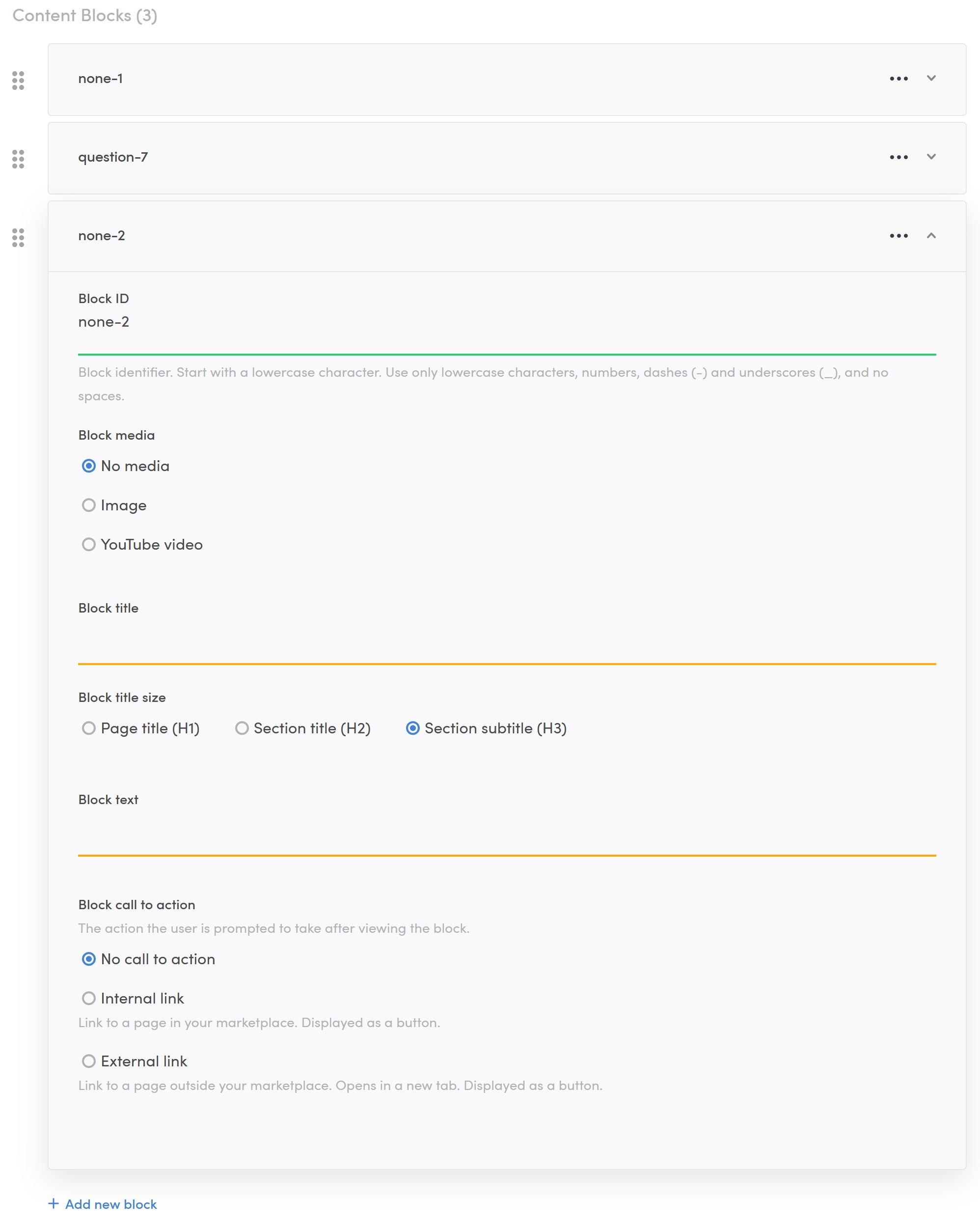980x1227 pixels.
Task: Open the three-dot menu for none-1
Action: 898,79
